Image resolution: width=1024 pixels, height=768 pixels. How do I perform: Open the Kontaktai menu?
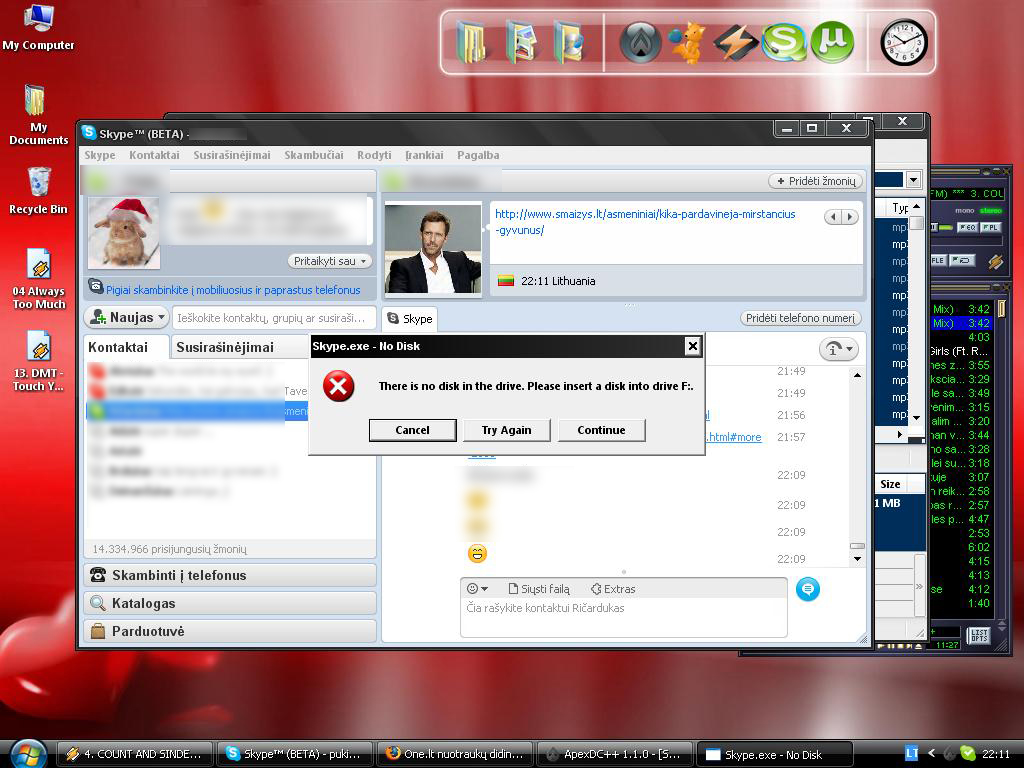[154, 155]
